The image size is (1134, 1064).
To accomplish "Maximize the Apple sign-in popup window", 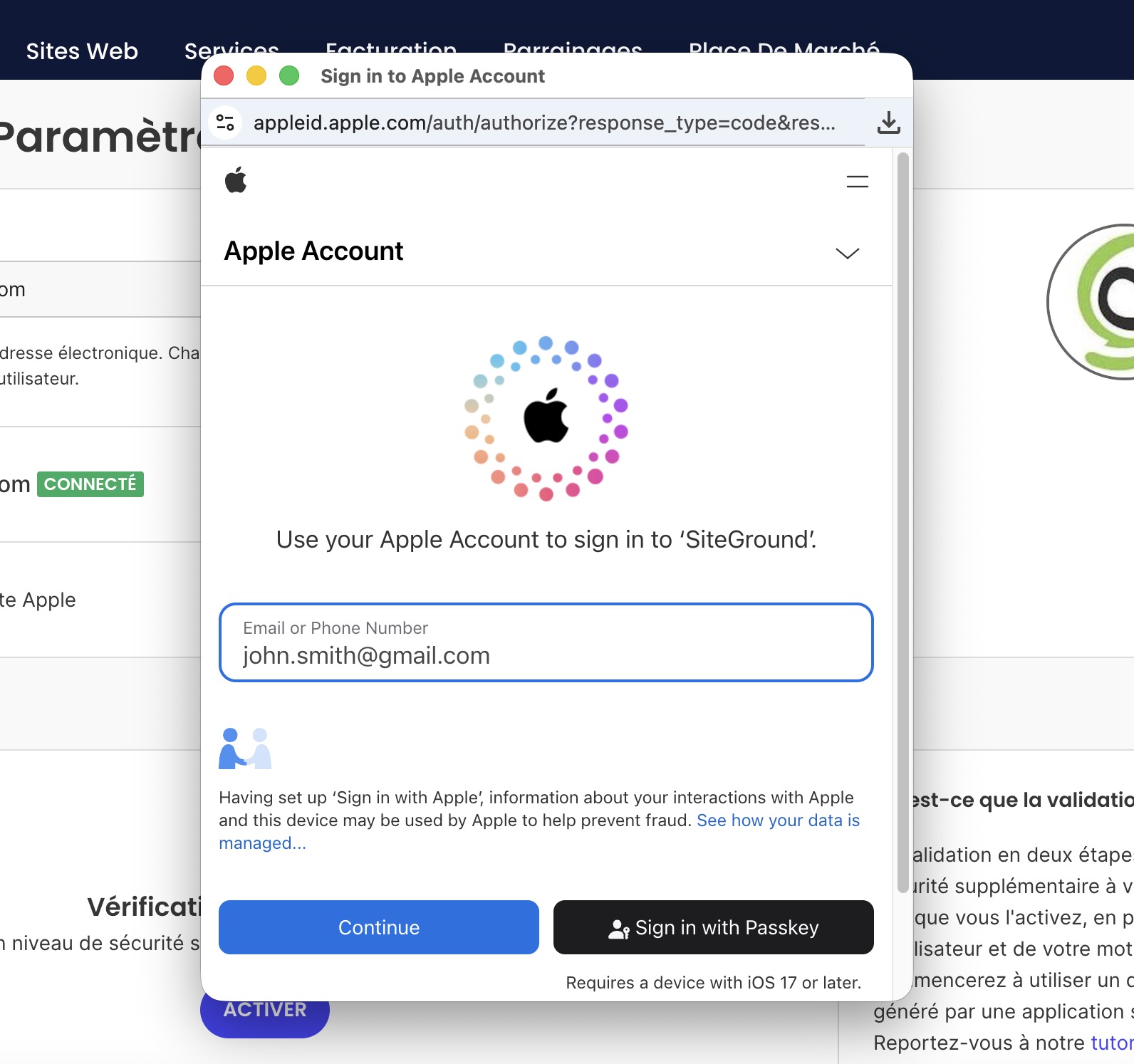I will pyautogui.click(x=289, y=75).
